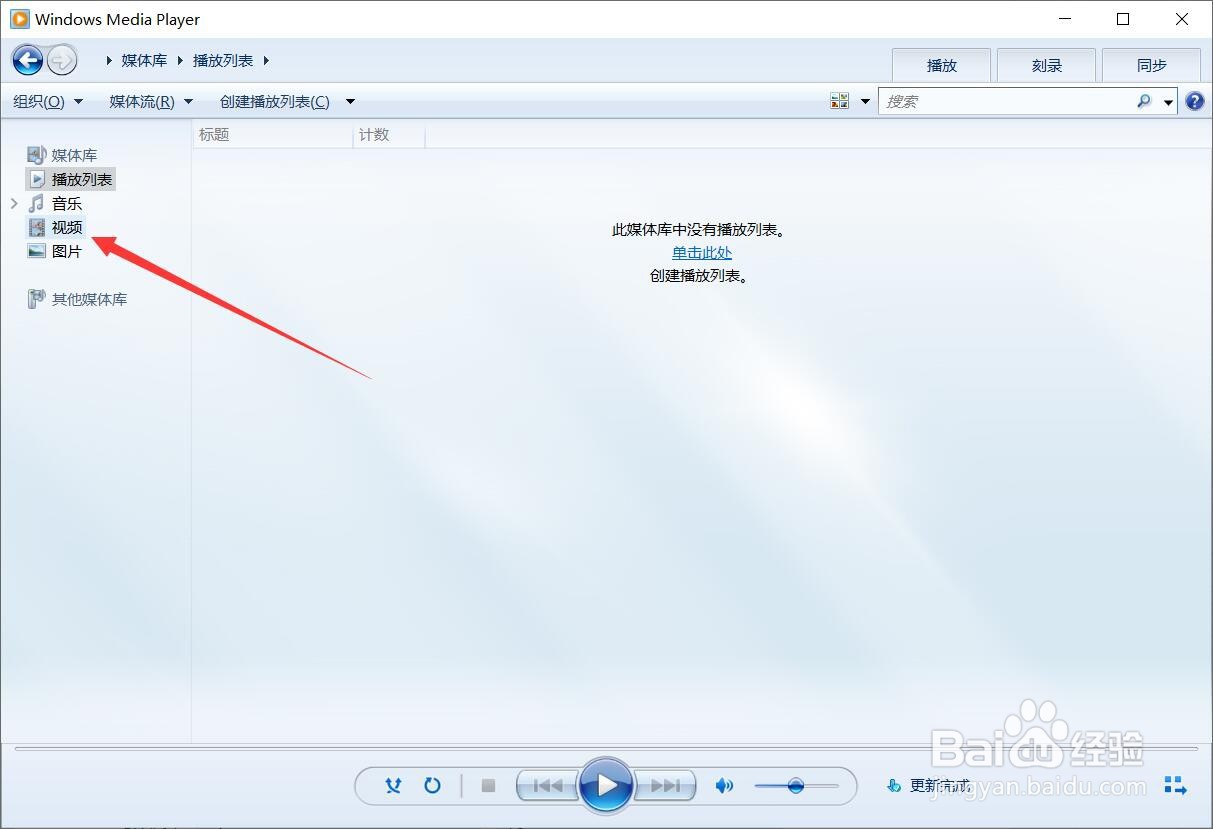Screen dimensions: 1213x829
Task: Open the 播放列表 breadcrumb item
Action: (223, 60)
